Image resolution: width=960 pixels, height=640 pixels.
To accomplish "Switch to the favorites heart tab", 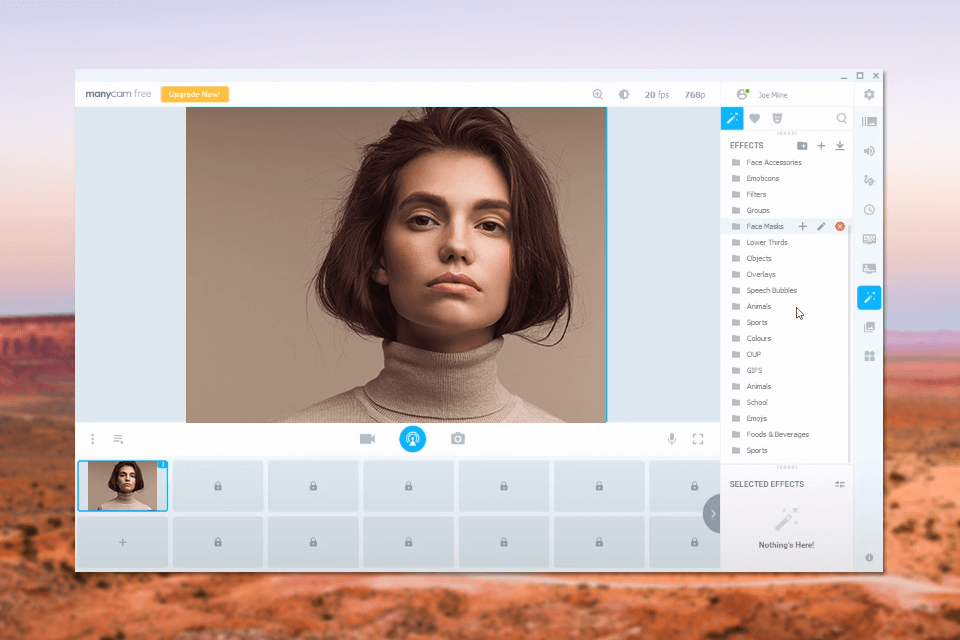I will (755, 118).
